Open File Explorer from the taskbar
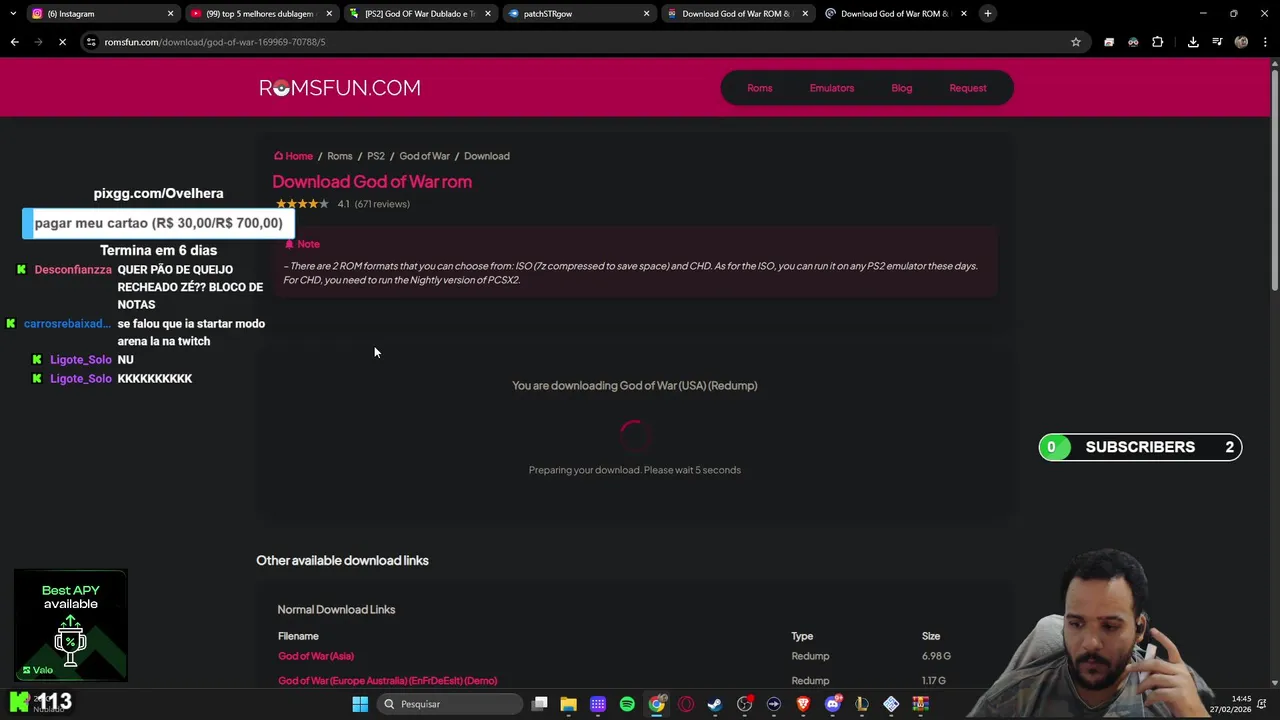1280x720 pixels. point(569,704)
